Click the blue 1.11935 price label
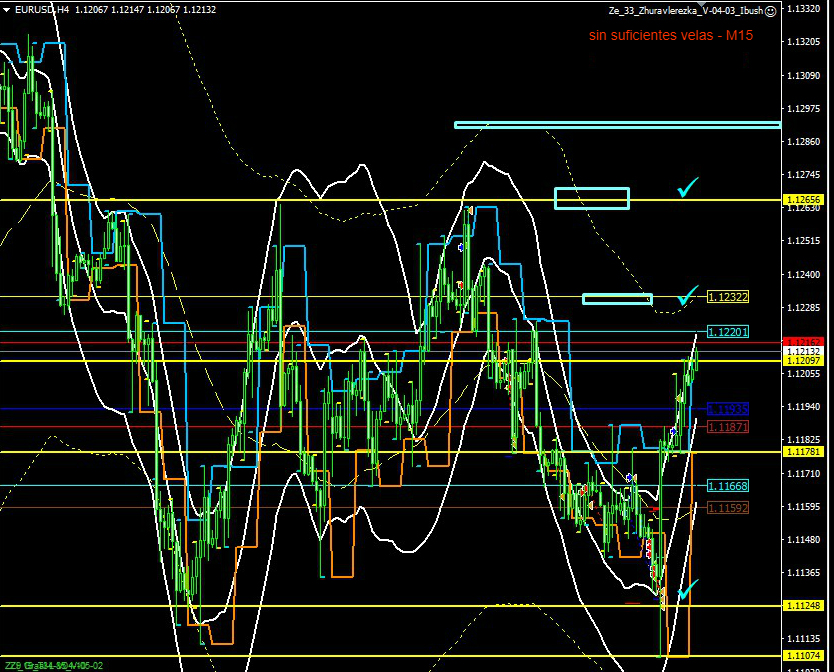 click(728, 409)
